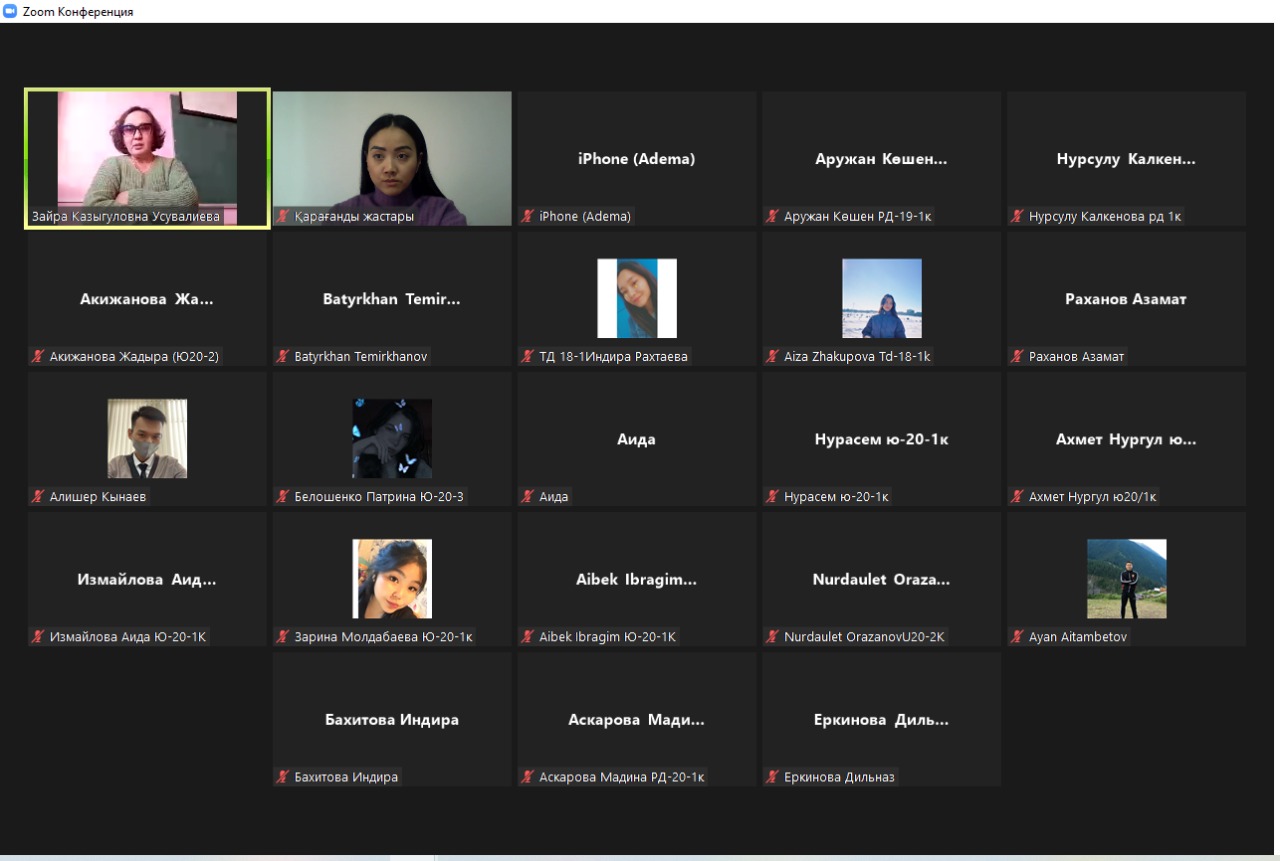Select the active speaker video of Зайра Казыгуловна
The width and height of the screenshot is (1280, 861).
[x=147, y=150]
